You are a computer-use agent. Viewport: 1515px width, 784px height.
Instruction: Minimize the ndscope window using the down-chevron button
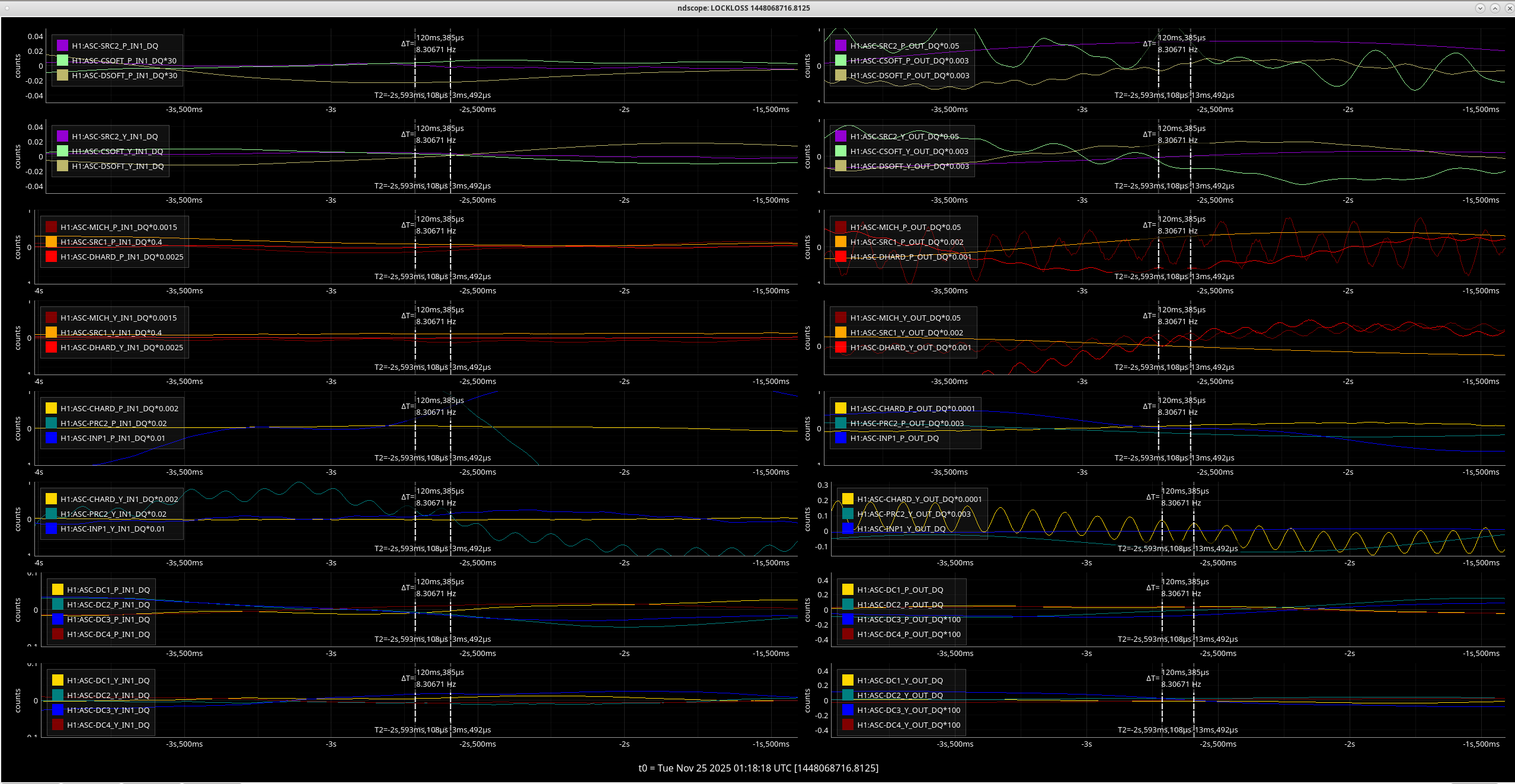pyautogui.click(x=1480, y=8)
